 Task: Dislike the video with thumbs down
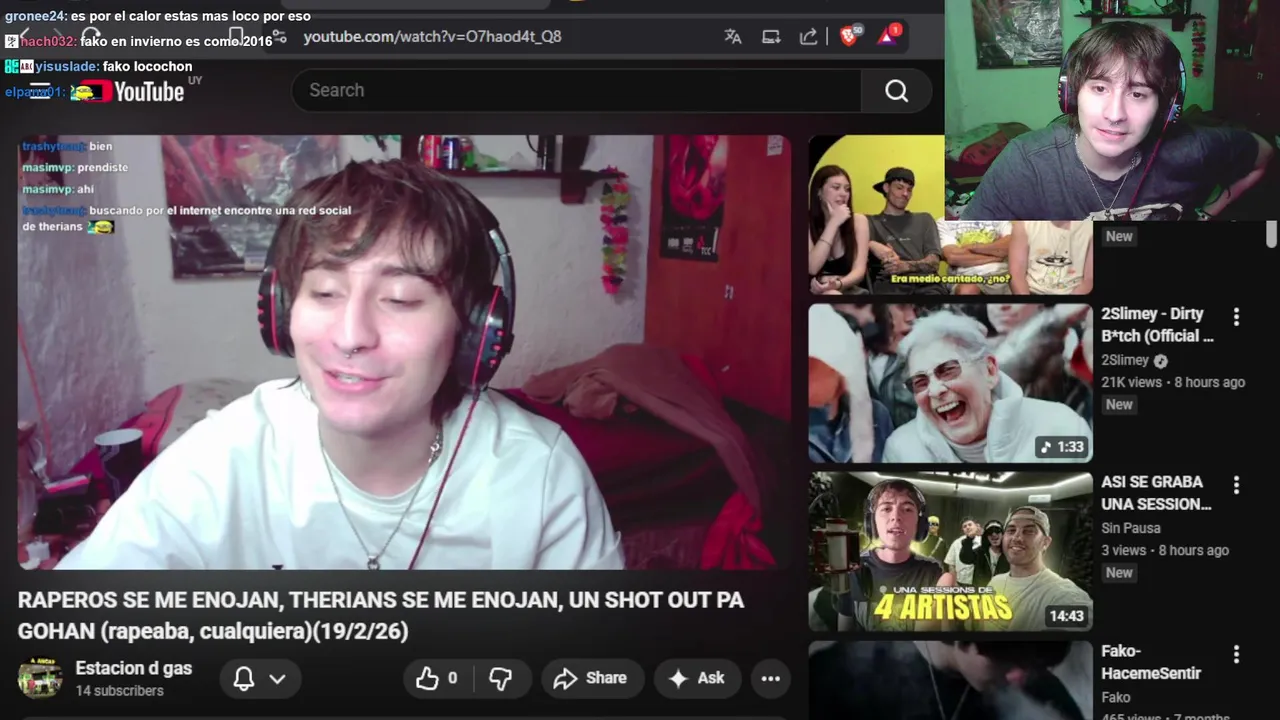501,678
